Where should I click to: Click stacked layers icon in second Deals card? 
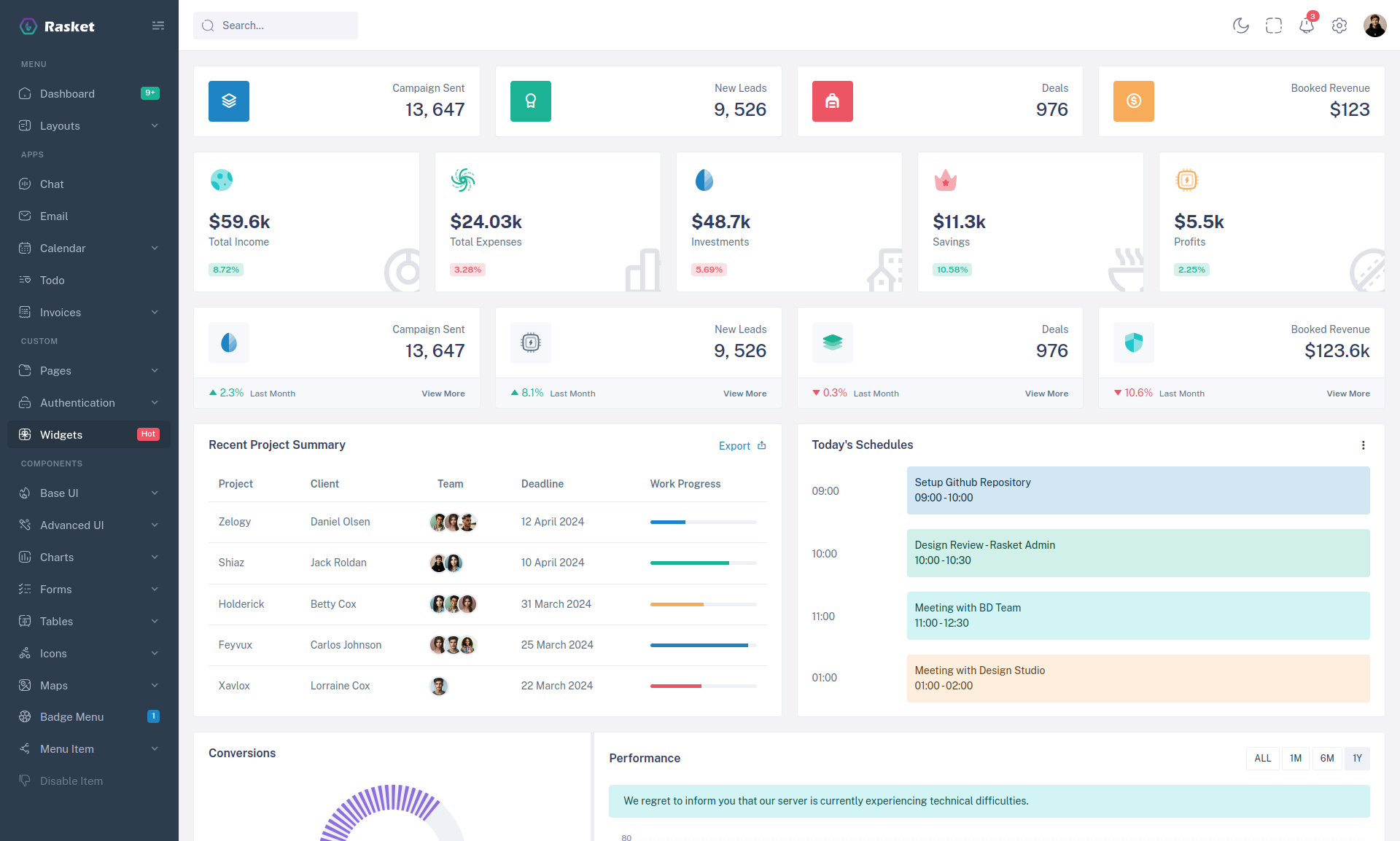832,343
